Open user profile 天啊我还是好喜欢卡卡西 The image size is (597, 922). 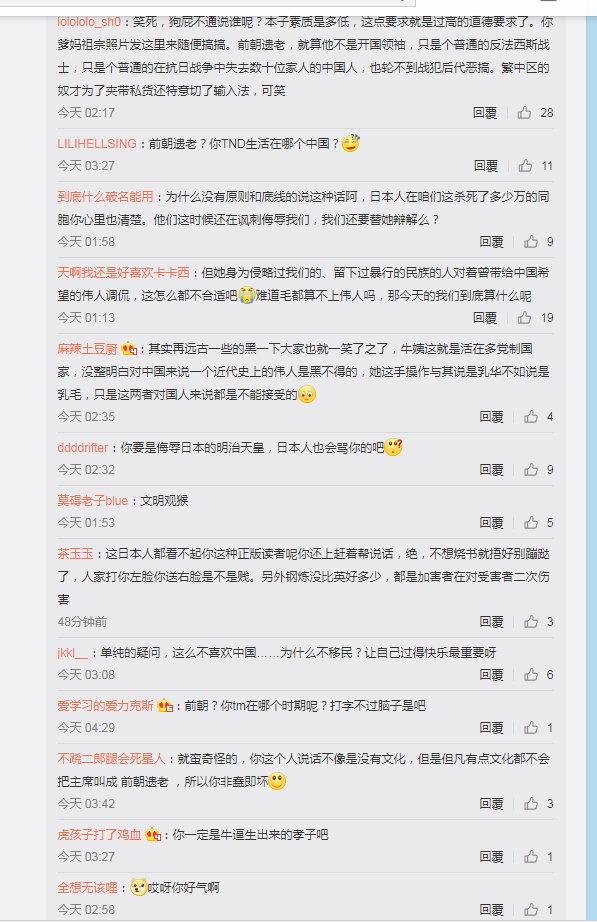tap(123, 272)
